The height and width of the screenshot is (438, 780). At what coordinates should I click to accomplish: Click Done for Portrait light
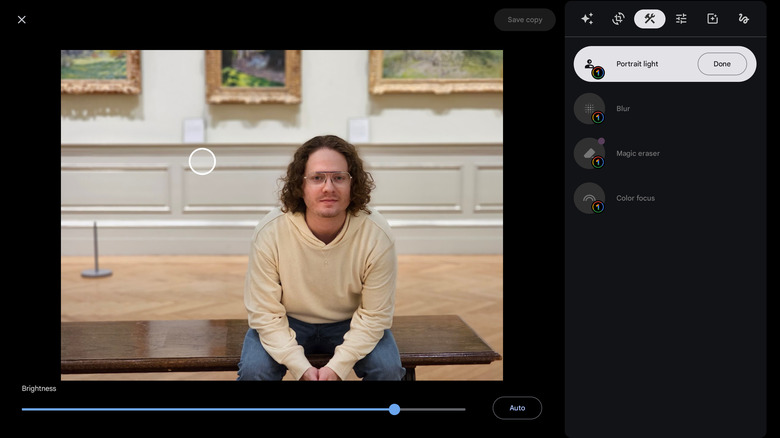[722, 64]
